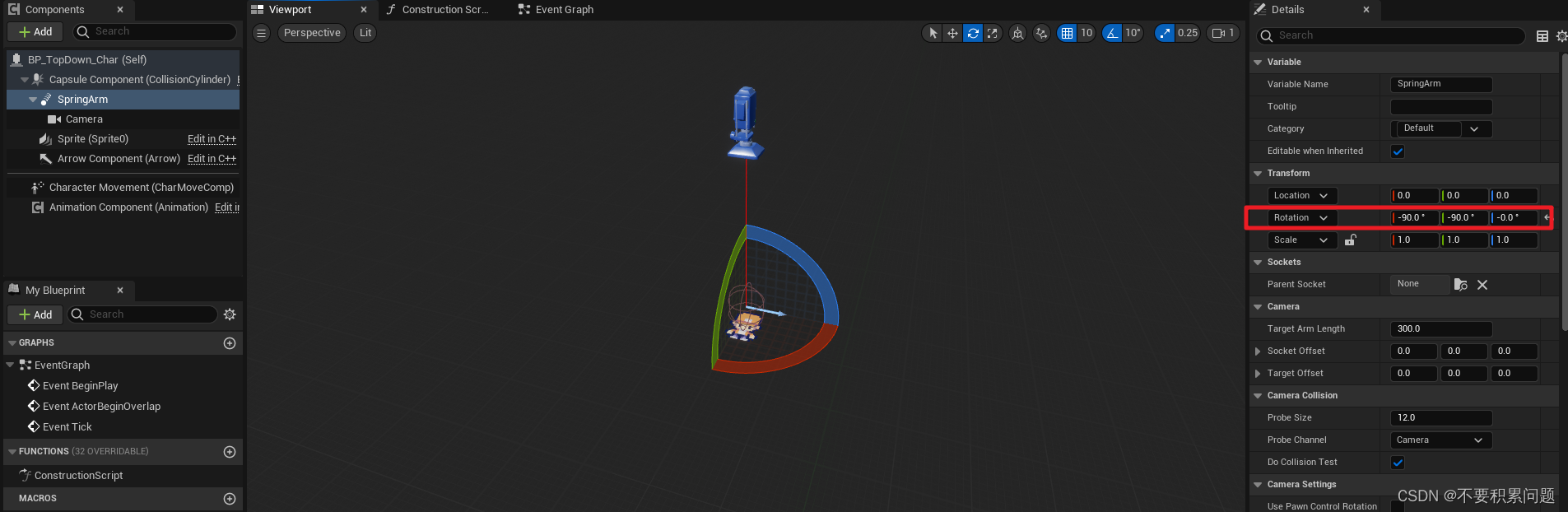Open the Probe Channel Camera dropdown

click(1441, 440)
